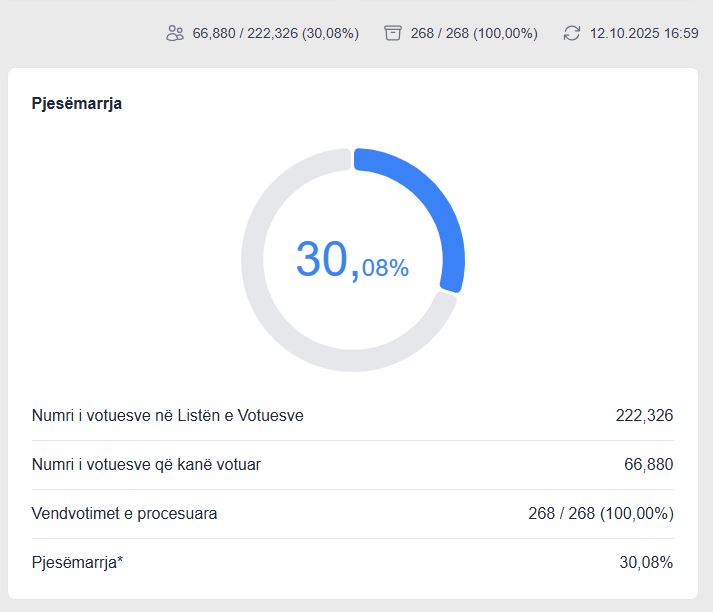Screen dimensions: 713x612
Task: Click the 66,880 value in the table row
Action: pyautogui.click(x=648, y=464)
